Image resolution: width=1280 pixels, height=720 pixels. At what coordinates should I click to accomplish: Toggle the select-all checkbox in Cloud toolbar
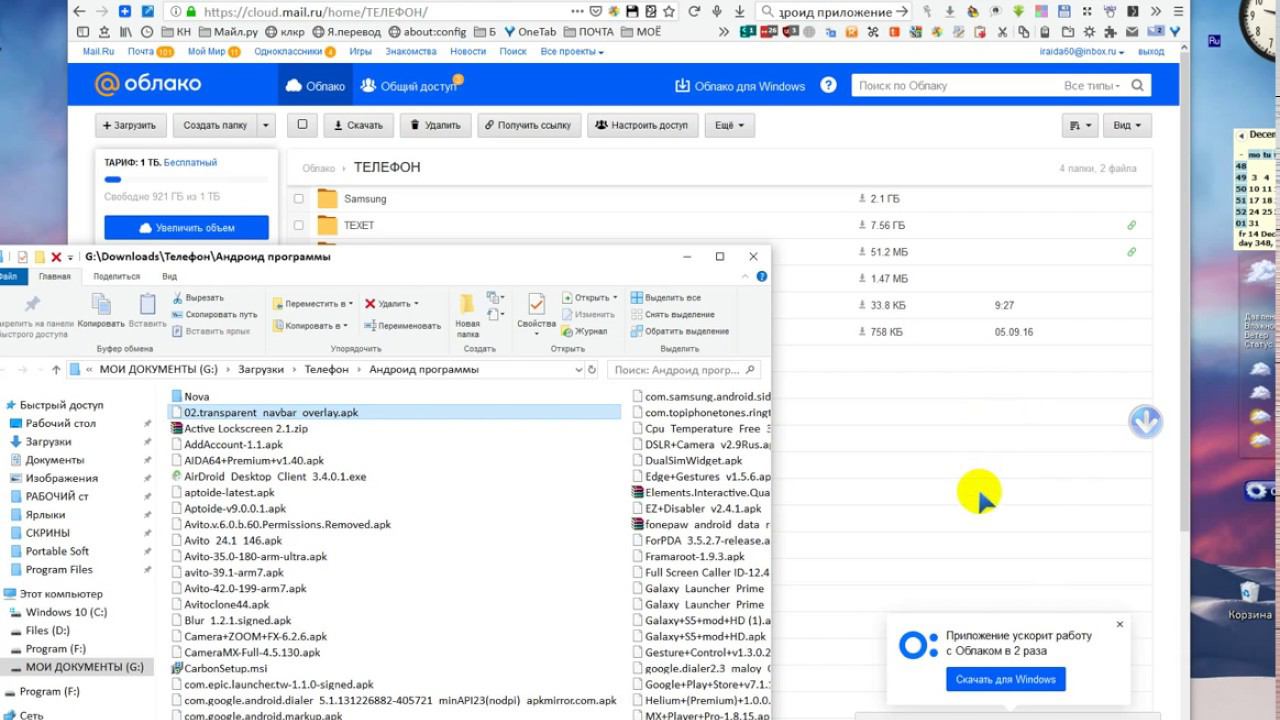[302, 125]
